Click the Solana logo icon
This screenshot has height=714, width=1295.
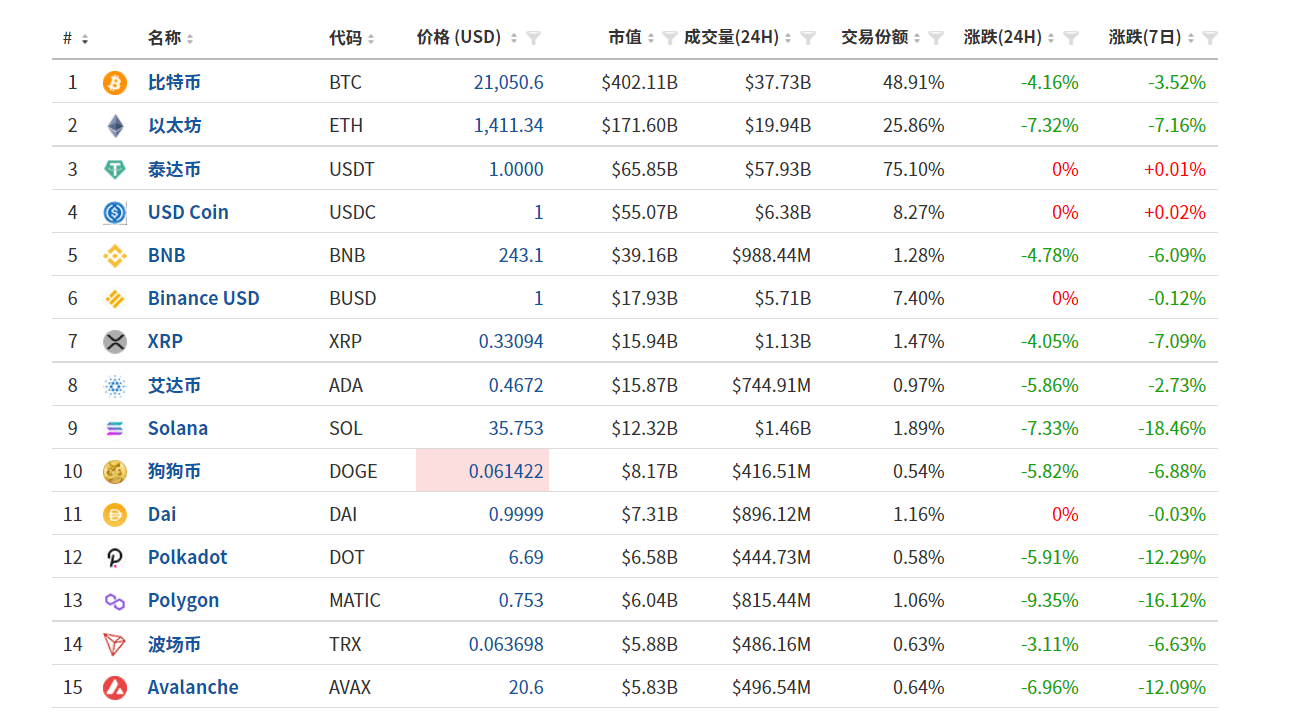click(x=114, y=427)
